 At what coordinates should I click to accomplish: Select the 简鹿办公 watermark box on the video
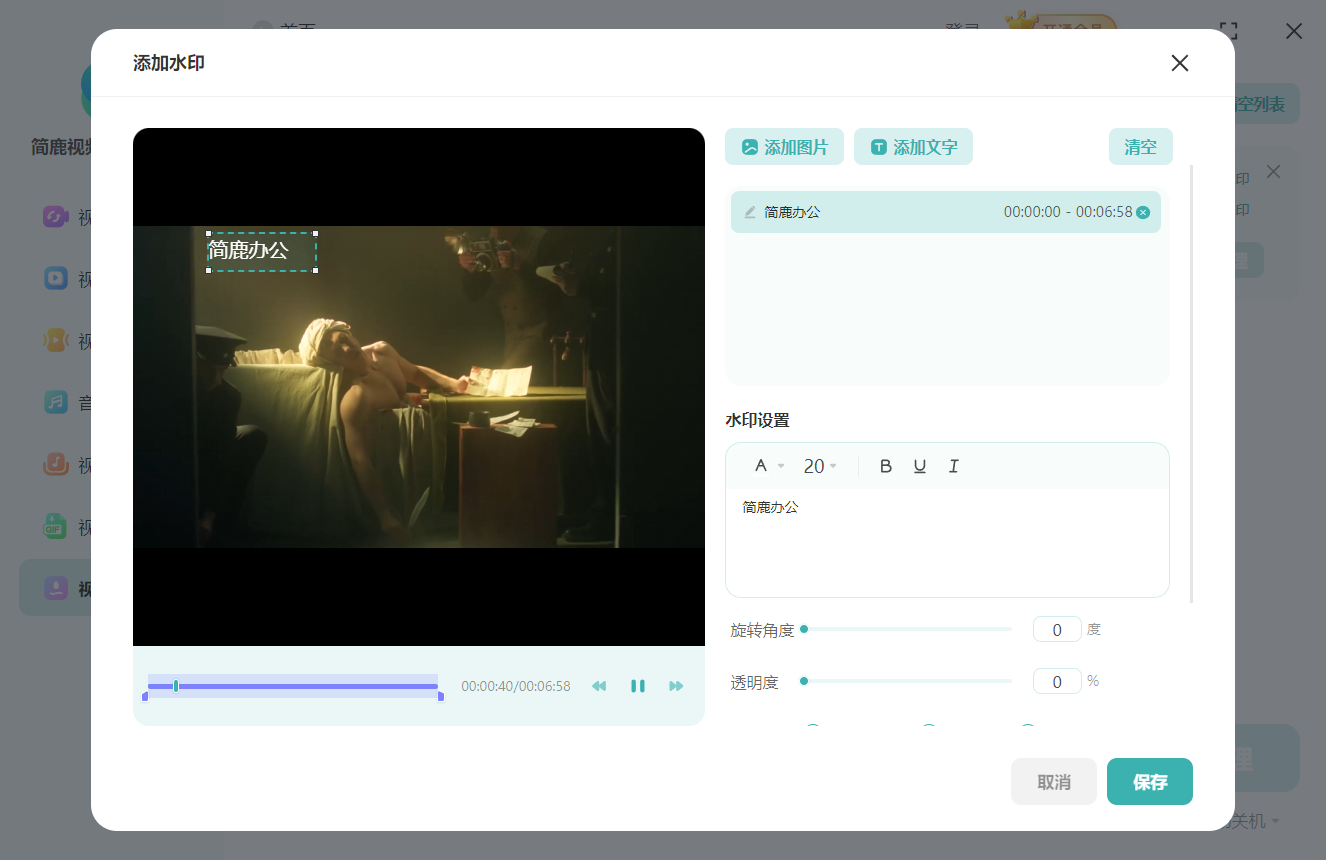(262, 251)
